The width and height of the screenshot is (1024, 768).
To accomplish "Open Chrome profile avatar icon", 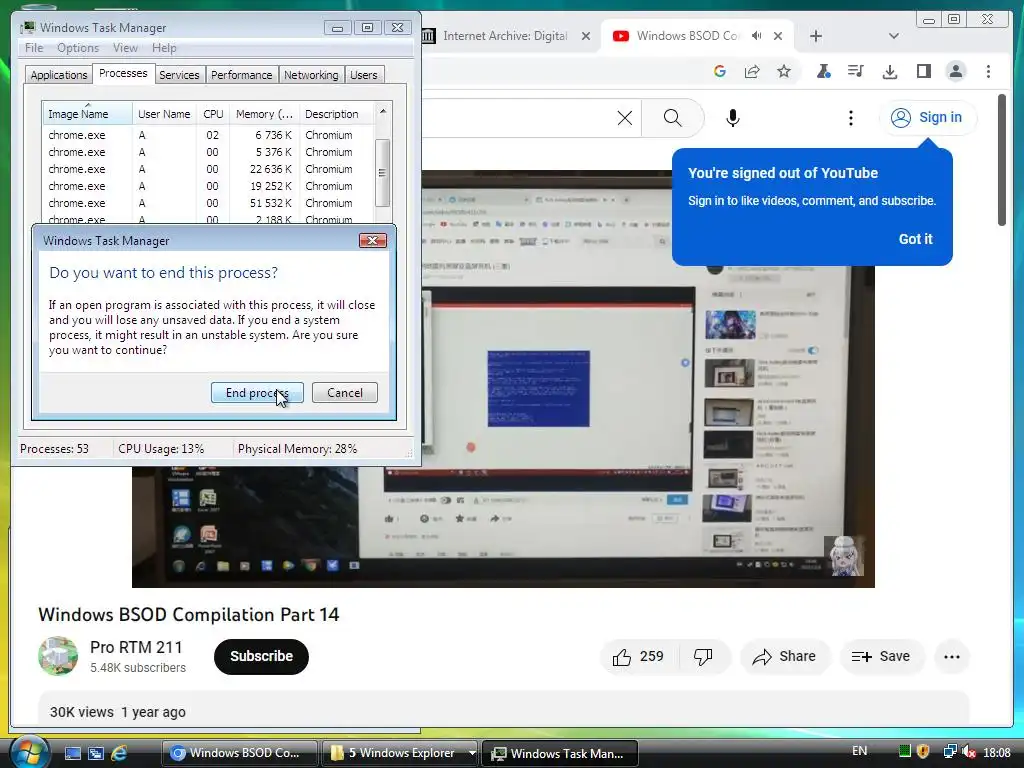I will 956,71.
